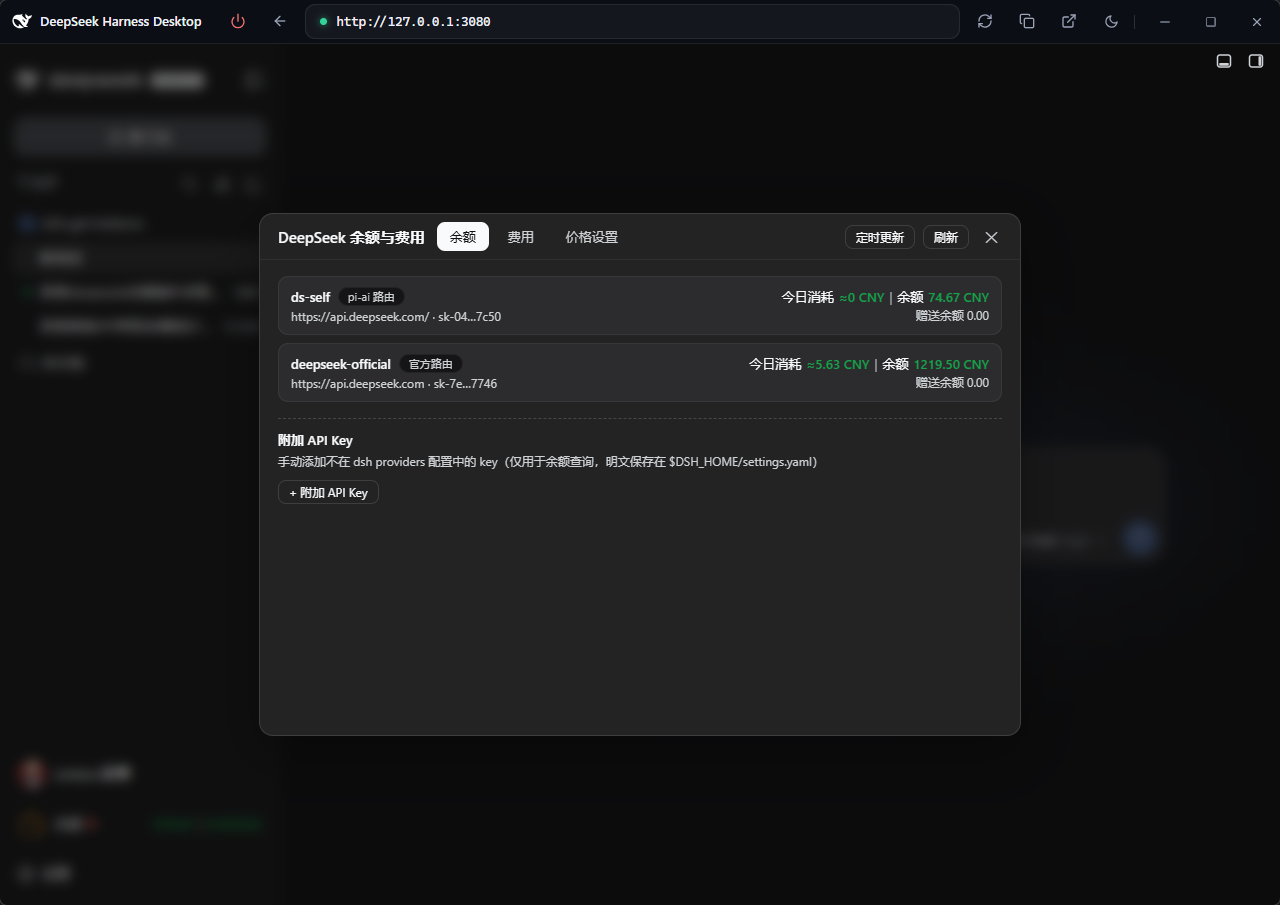The height and width of the screenshot is (905, 1280).
Task: Click the 官方路由 badge
Action: point(431,364)
